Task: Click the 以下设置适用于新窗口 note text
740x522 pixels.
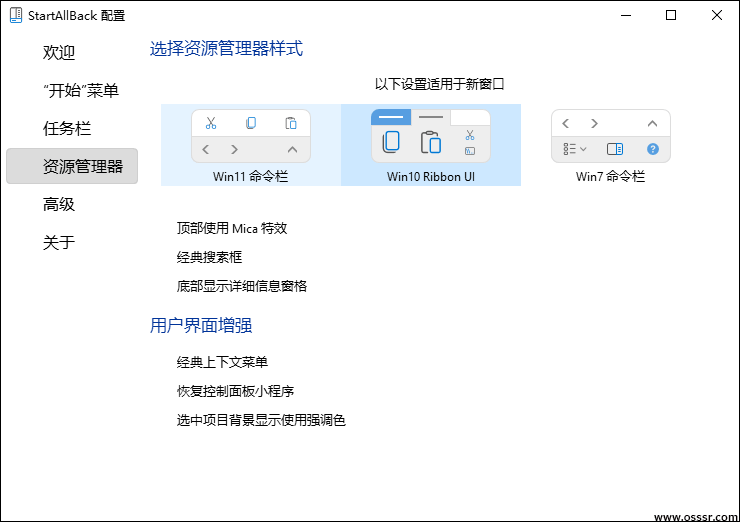Action: [x=439, y=84]
